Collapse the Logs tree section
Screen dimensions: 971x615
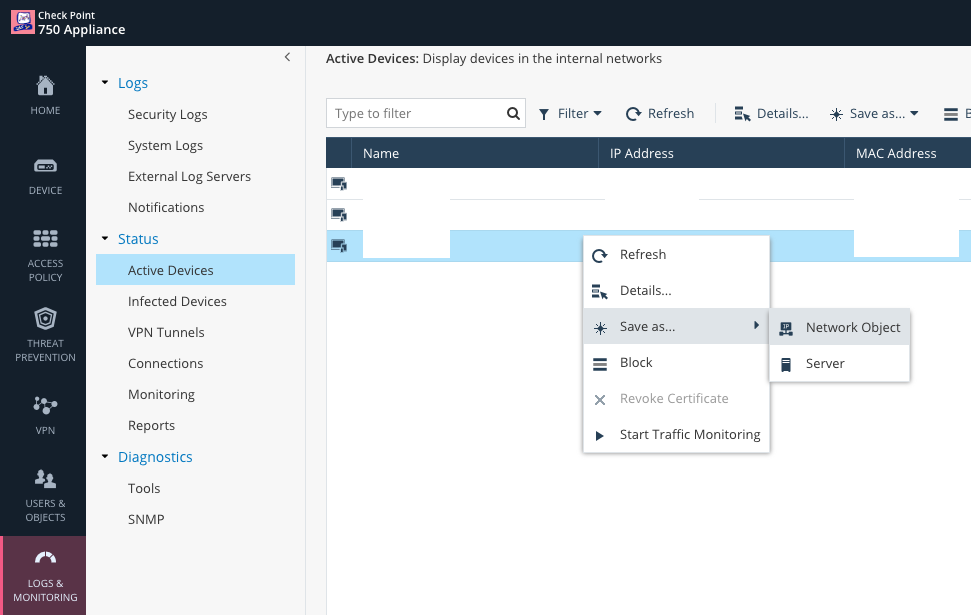pyautogui.click(x=105, y=82)
